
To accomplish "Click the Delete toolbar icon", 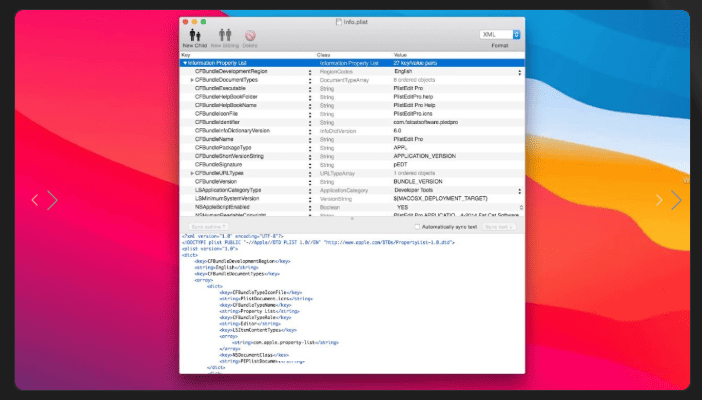I will (250, 35).
